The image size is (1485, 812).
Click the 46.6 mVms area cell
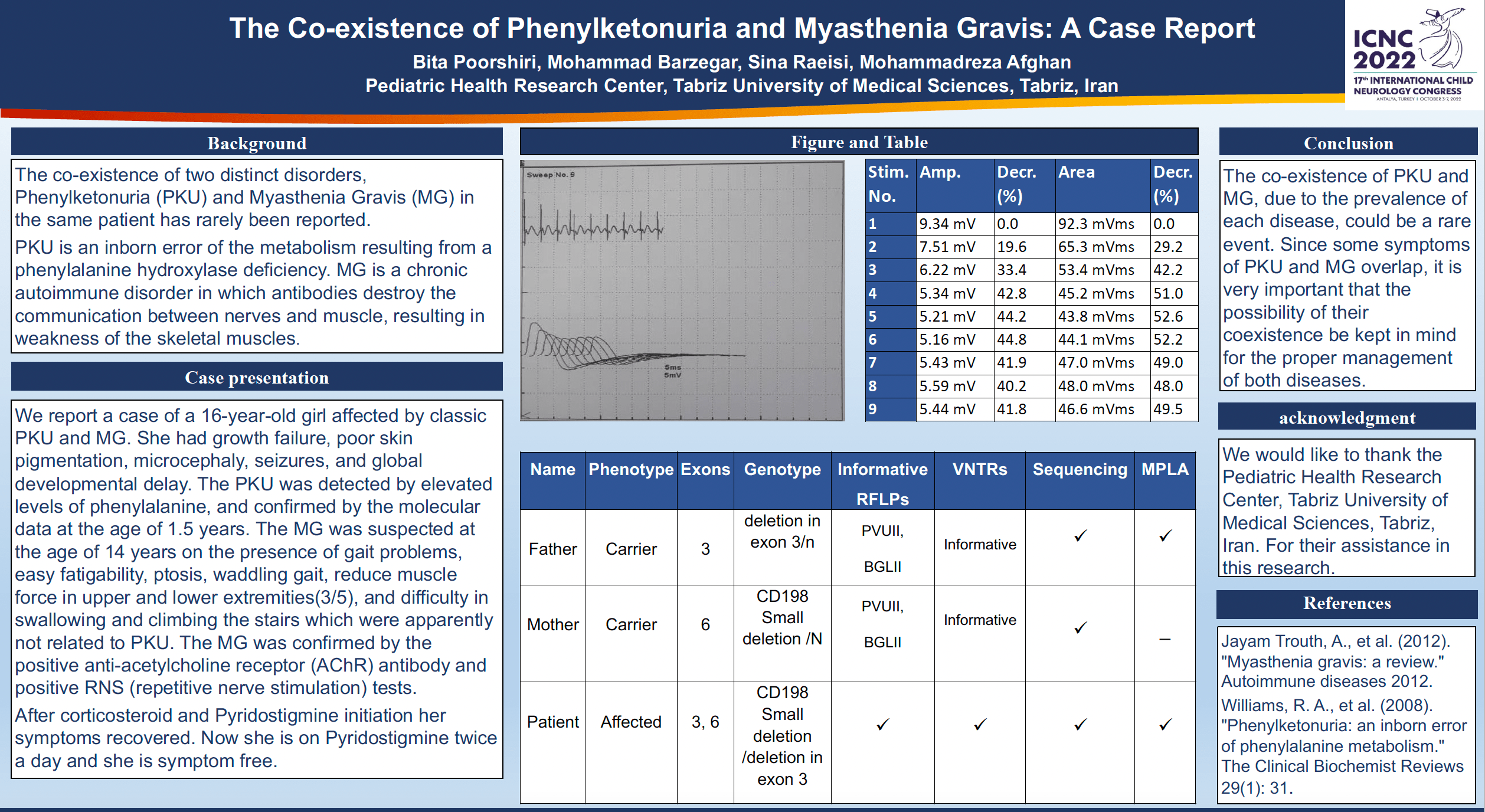1103,409
